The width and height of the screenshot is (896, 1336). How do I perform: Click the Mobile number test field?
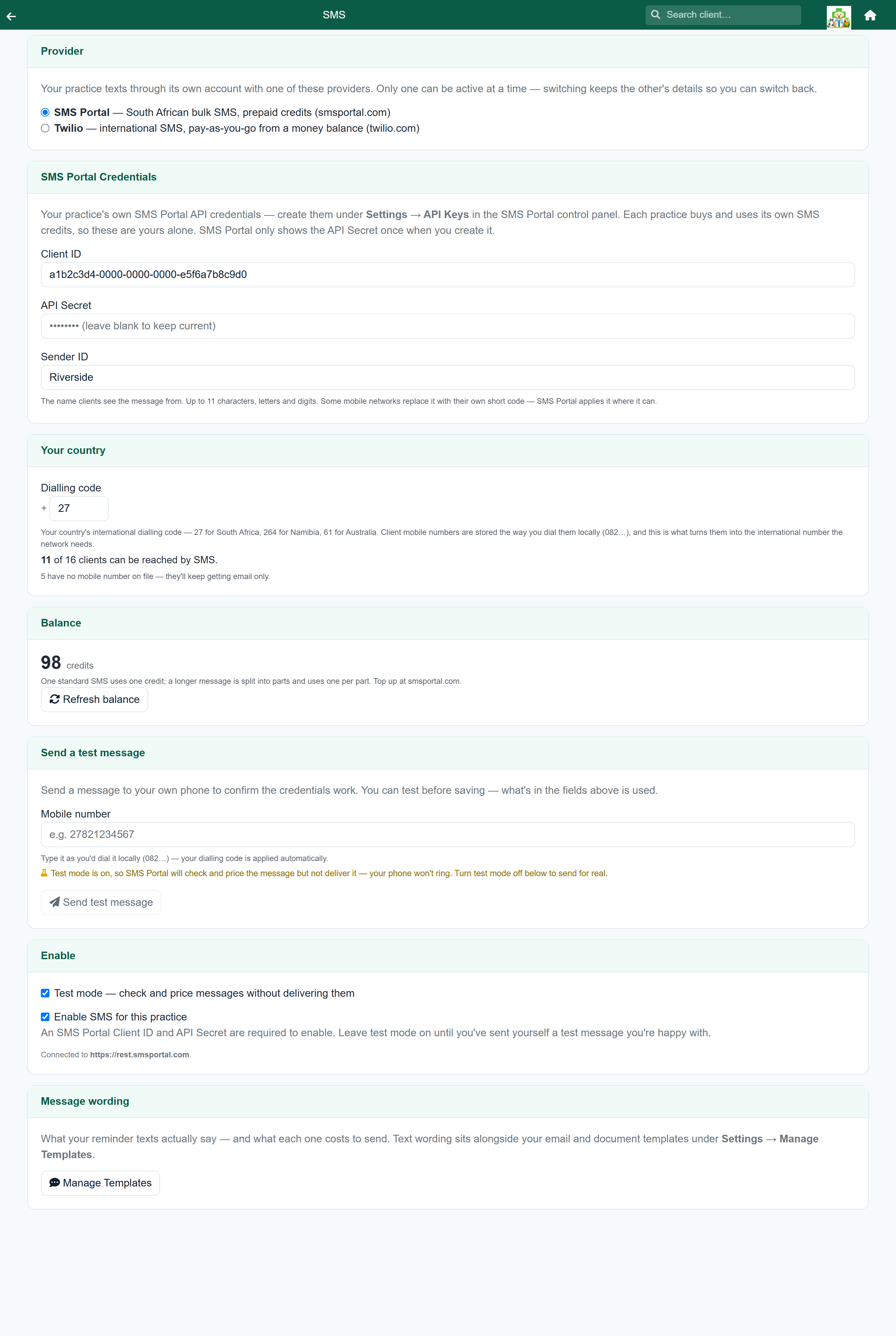[x=448, y=834]
